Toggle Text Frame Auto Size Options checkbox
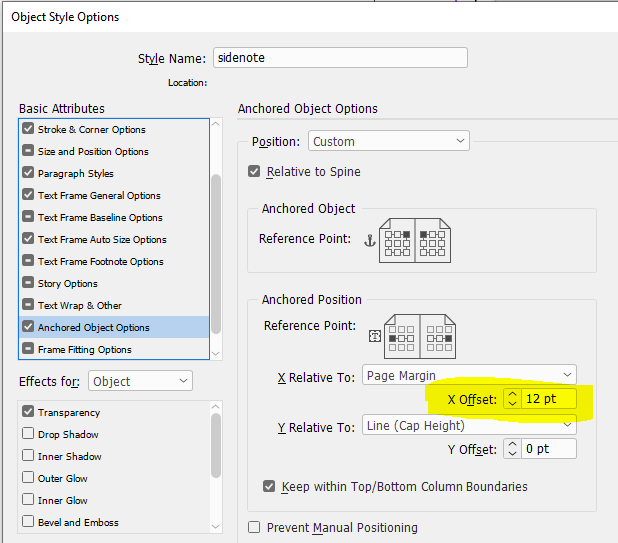This screenshot has height=543, width=618. click(28, 238)
